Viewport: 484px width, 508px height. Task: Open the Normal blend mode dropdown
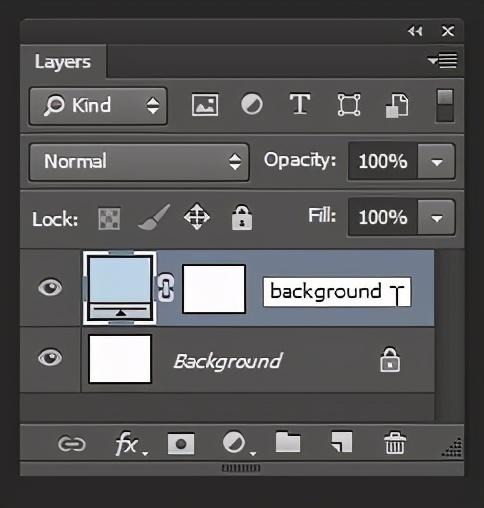tap(139, 162)
